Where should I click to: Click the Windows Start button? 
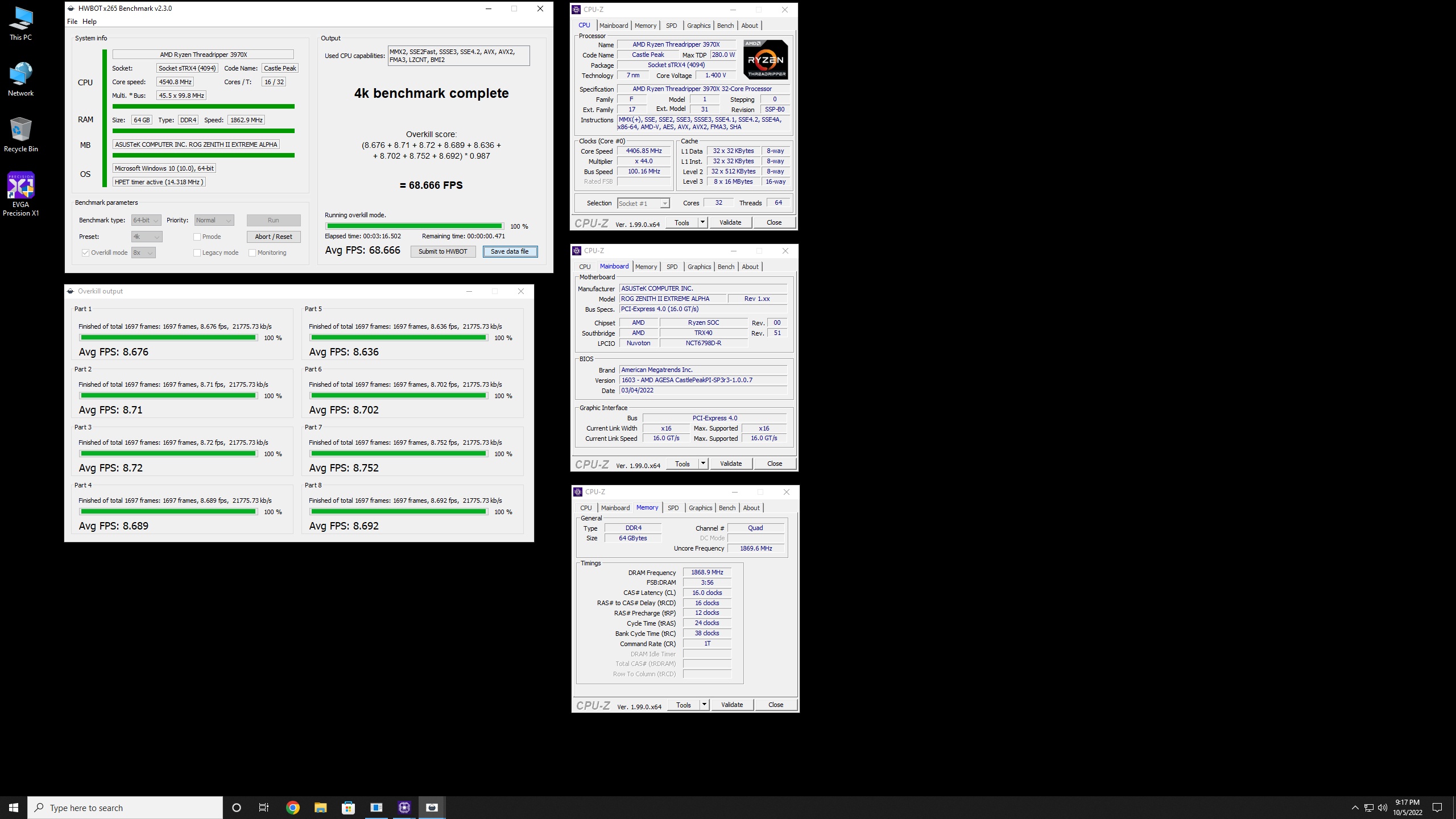14,808
